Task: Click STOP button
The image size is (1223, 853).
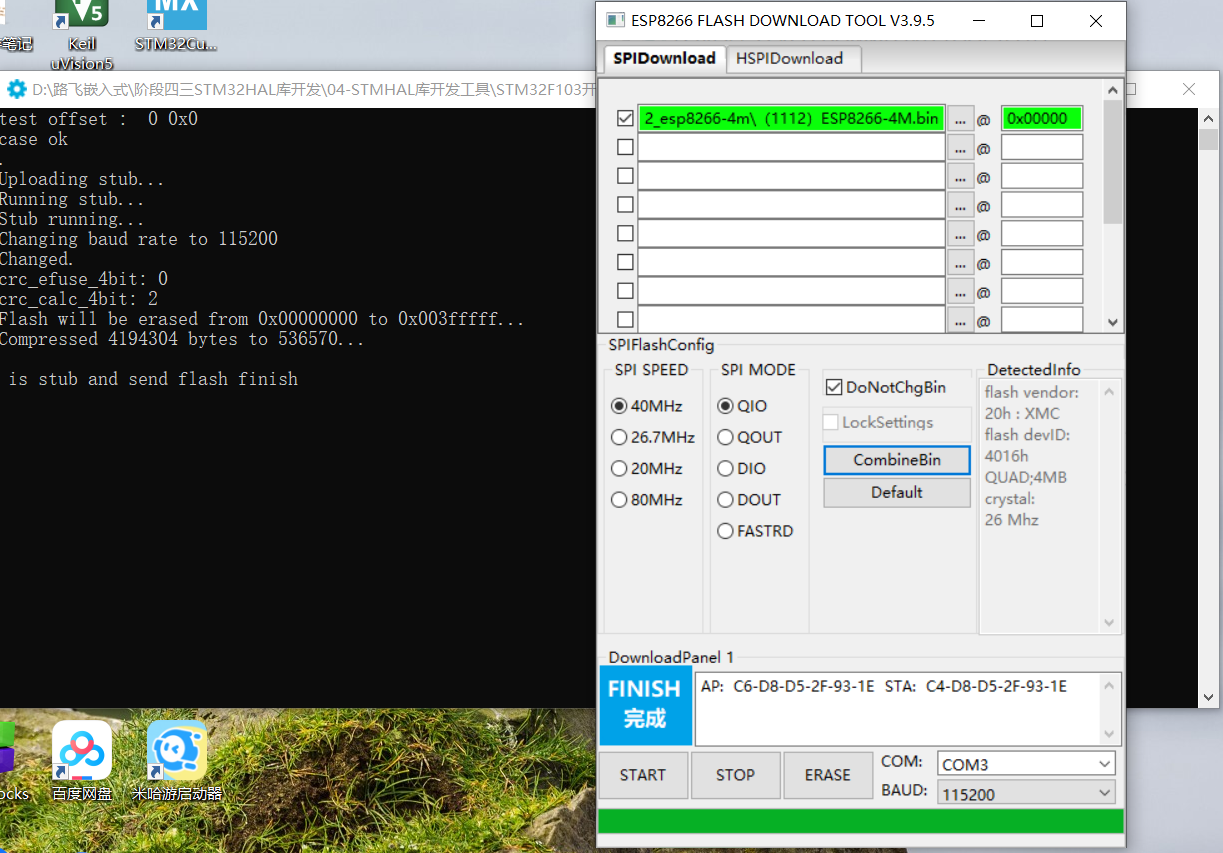Action: coord(735,775)
